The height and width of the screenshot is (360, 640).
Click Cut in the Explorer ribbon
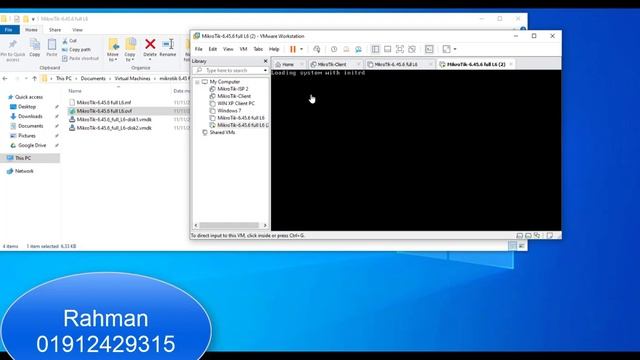69,41
